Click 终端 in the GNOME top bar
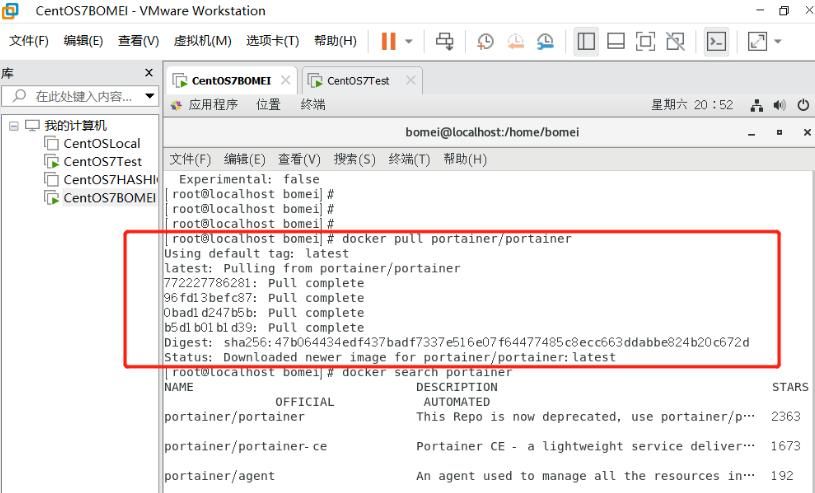The width and height of the screenshot is (815, 493). pyautogui.click(x=313, y=105)
